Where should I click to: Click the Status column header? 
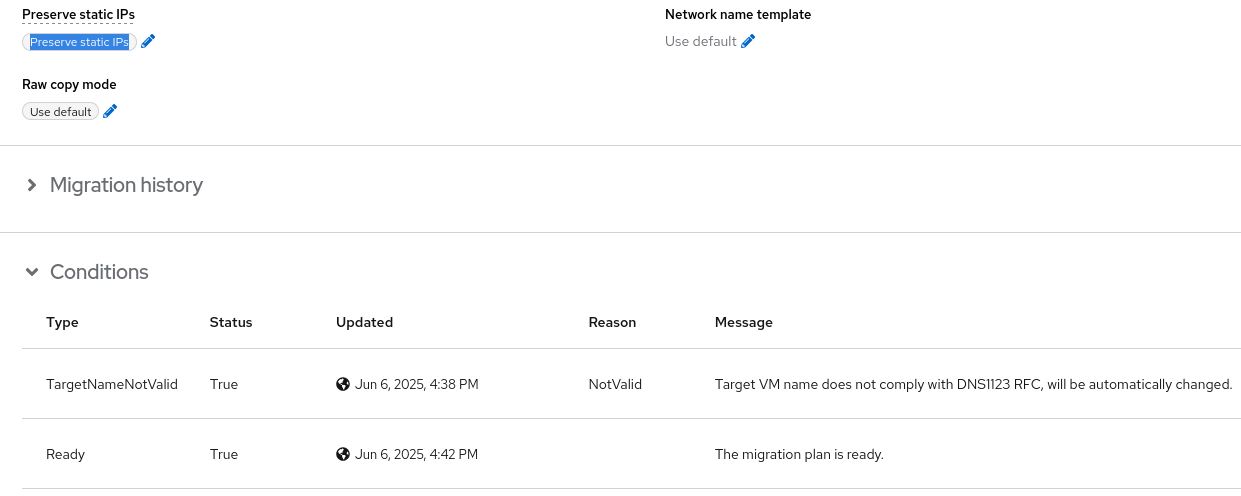(x=231, y=322)
